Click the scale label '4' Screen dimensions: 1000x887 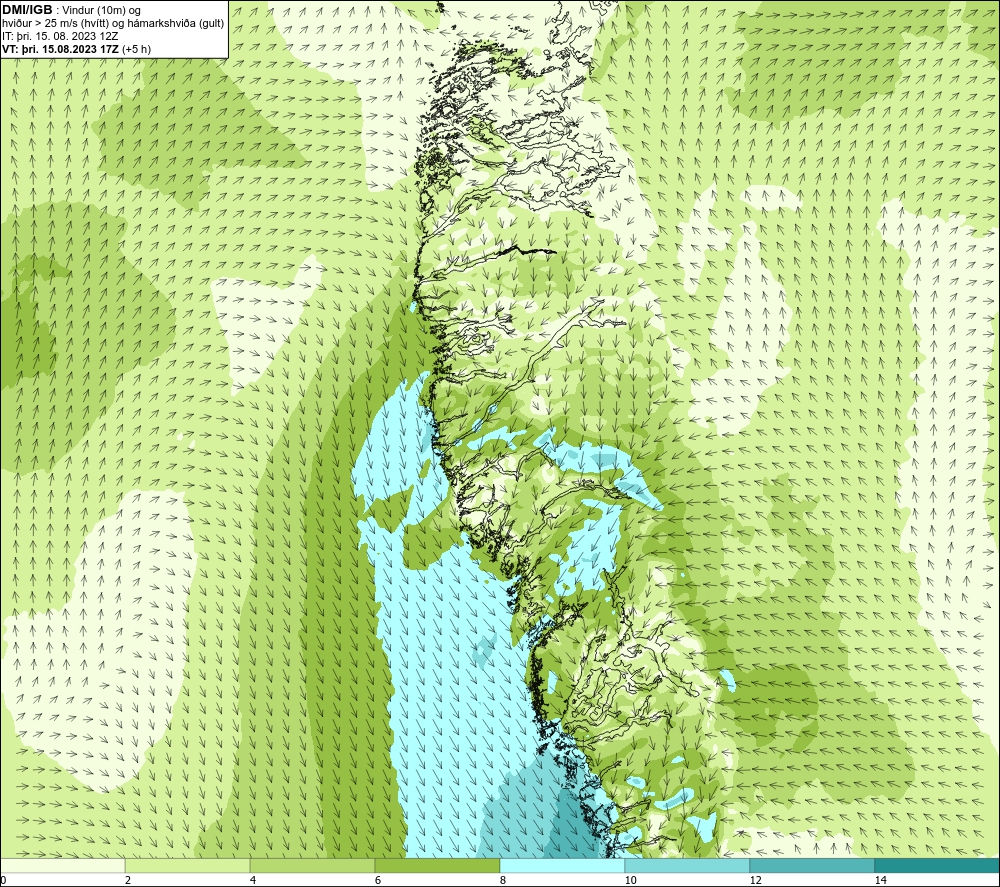click(x=253, y=880)
